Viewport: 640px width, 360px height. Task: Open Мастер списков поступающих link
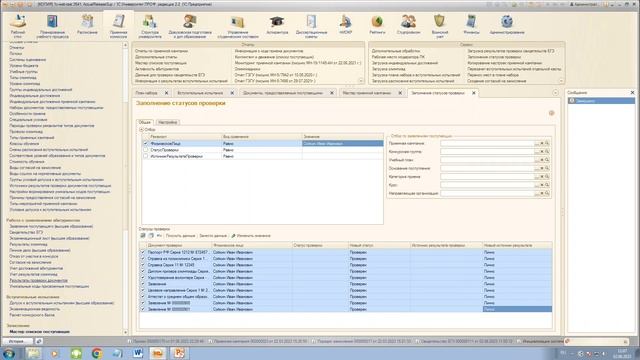(x=39, y=332)
